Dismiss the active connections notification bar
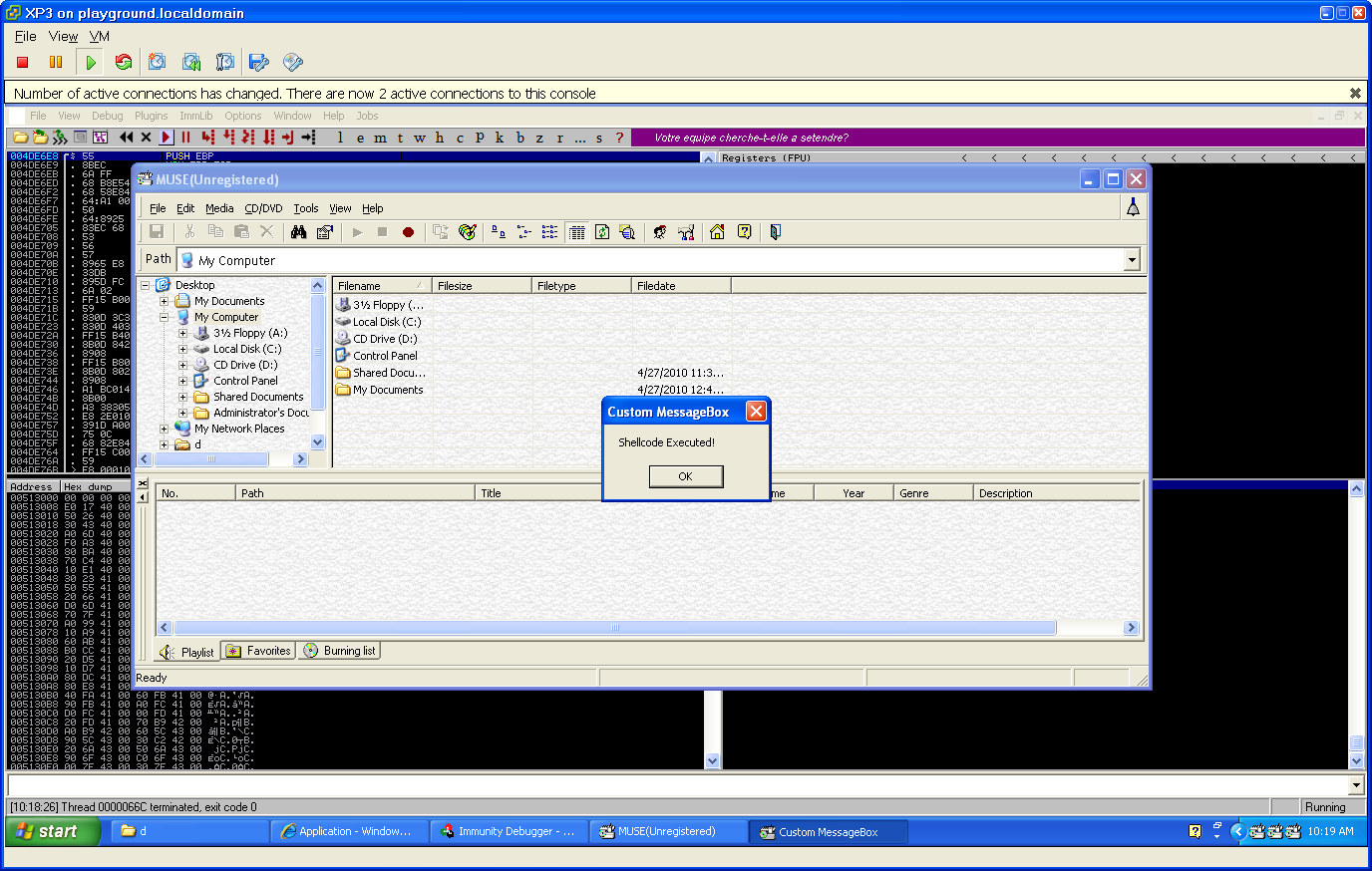This screenshot has height=871, width=1372. (x=1355, y=93)
